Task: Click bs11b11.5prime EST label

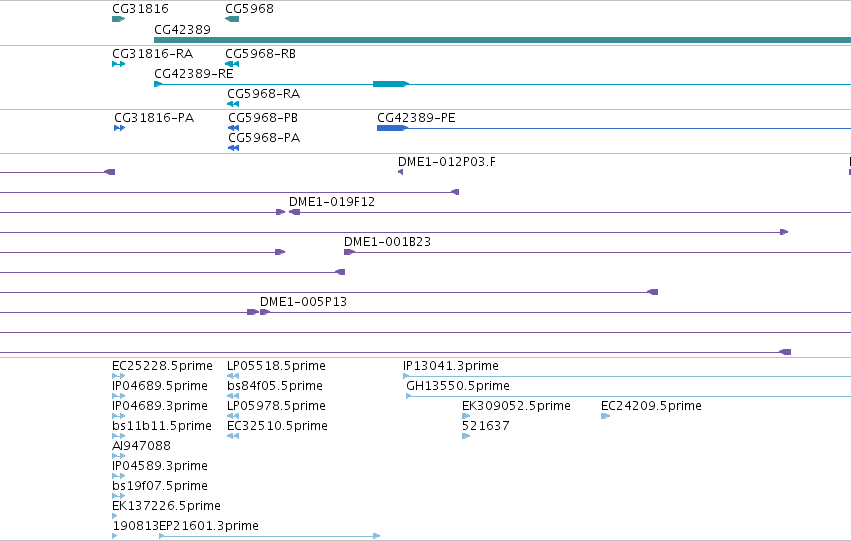Action: pos(162,425)
